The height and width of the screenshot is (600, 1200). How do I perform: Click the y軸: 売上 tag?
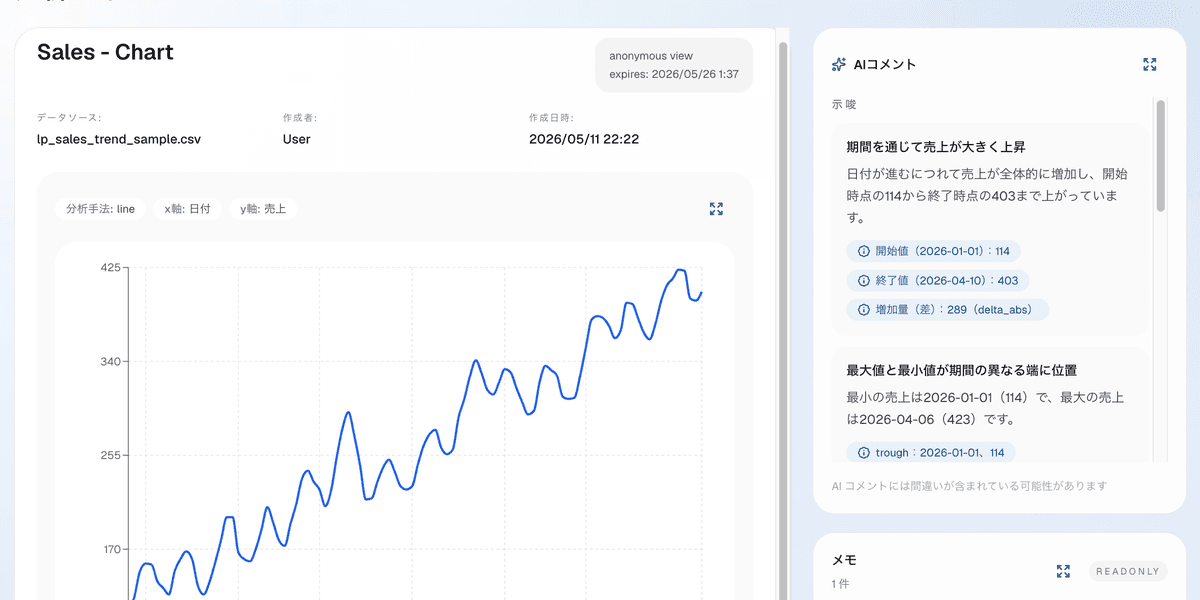[x=263, y=209]
